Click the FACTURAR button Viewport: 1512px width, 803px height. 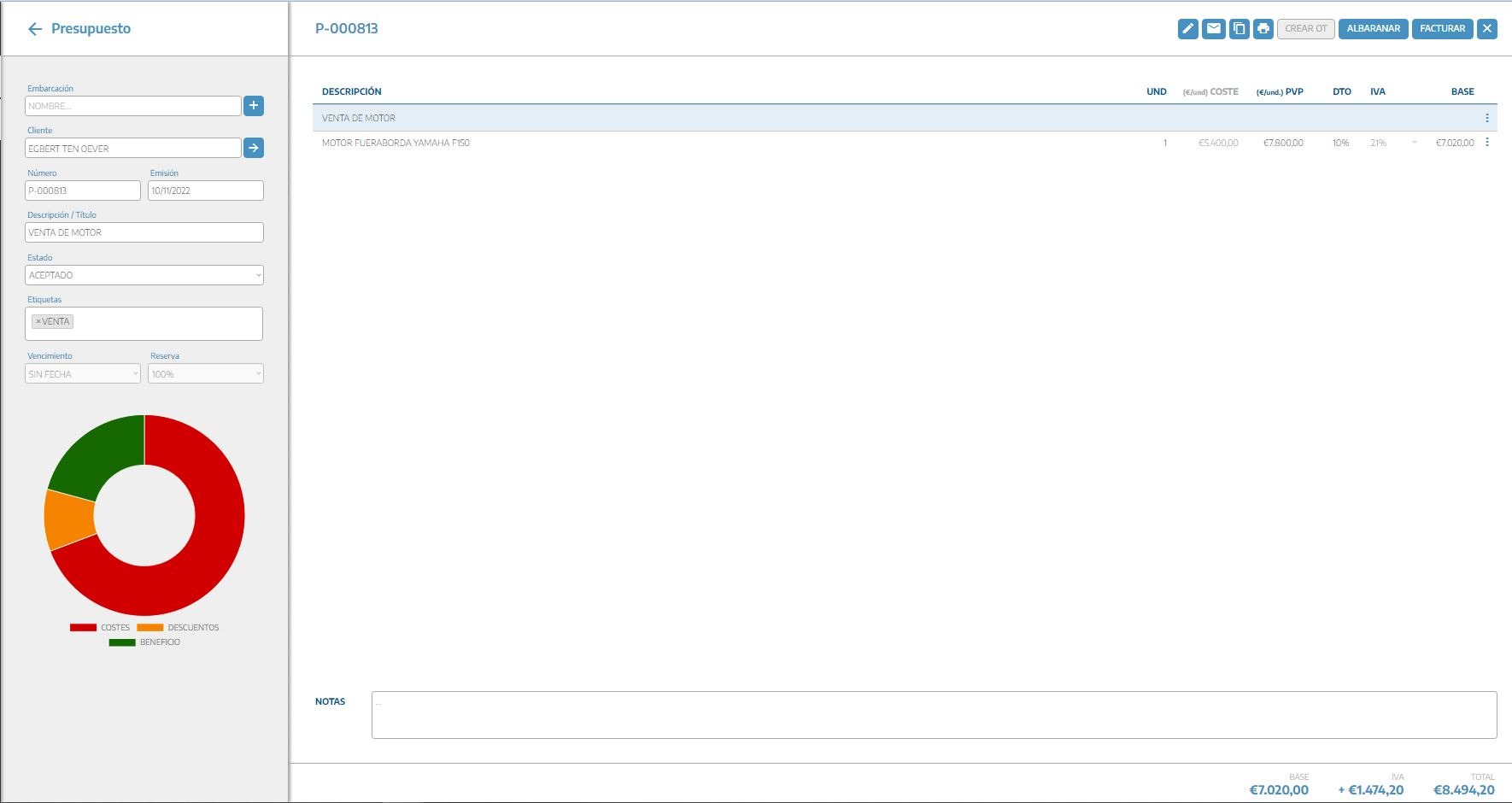tap(1442, 28)
